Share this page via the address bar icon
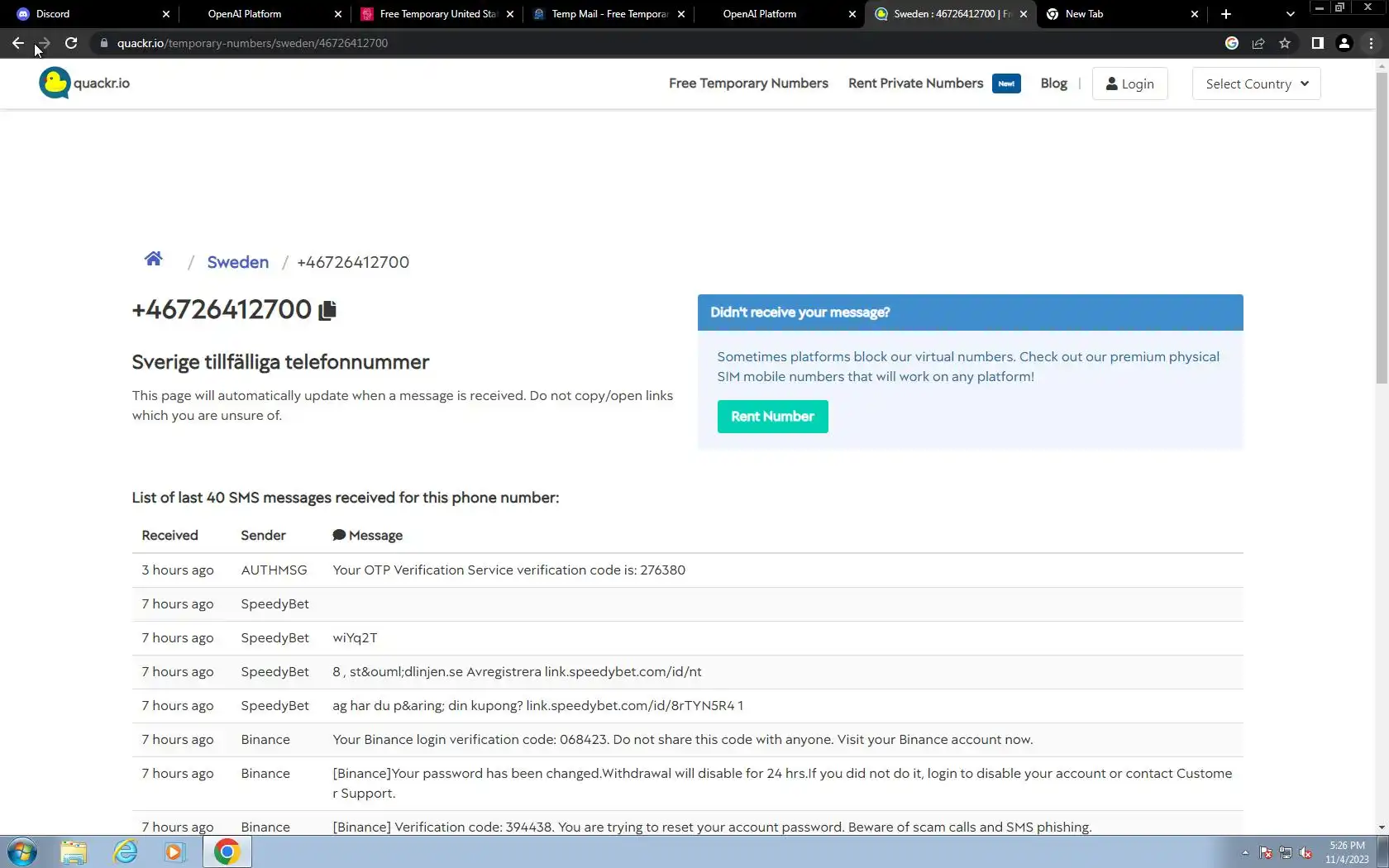The height and width of the screenshot is (868, 1389). coord(1258,43)
